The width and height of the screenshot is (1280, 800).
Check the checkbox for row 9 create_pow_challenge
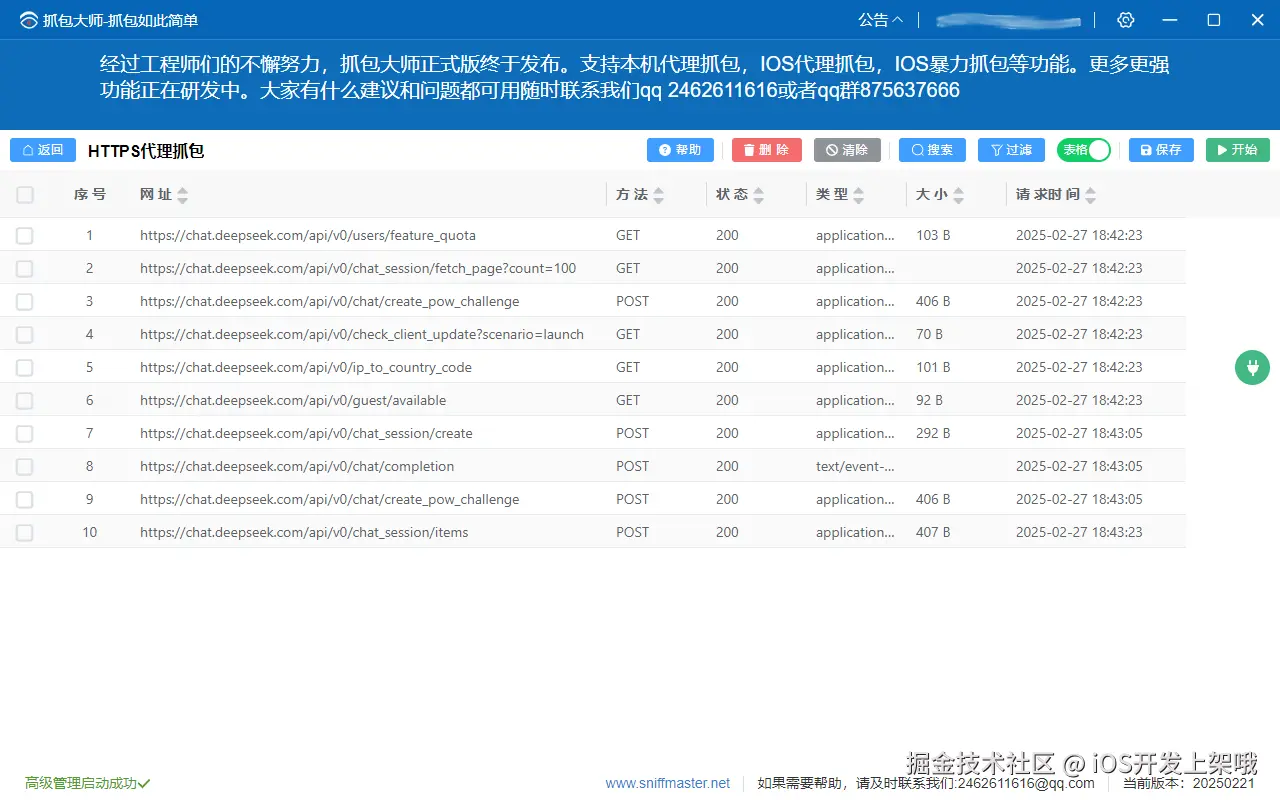25,500
